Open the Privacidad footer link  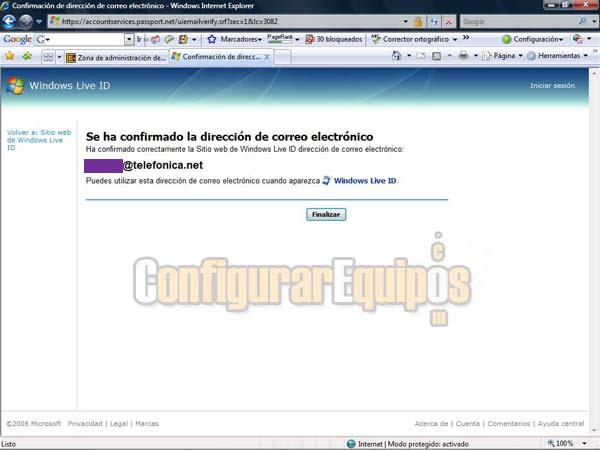[x=85, y=423]
